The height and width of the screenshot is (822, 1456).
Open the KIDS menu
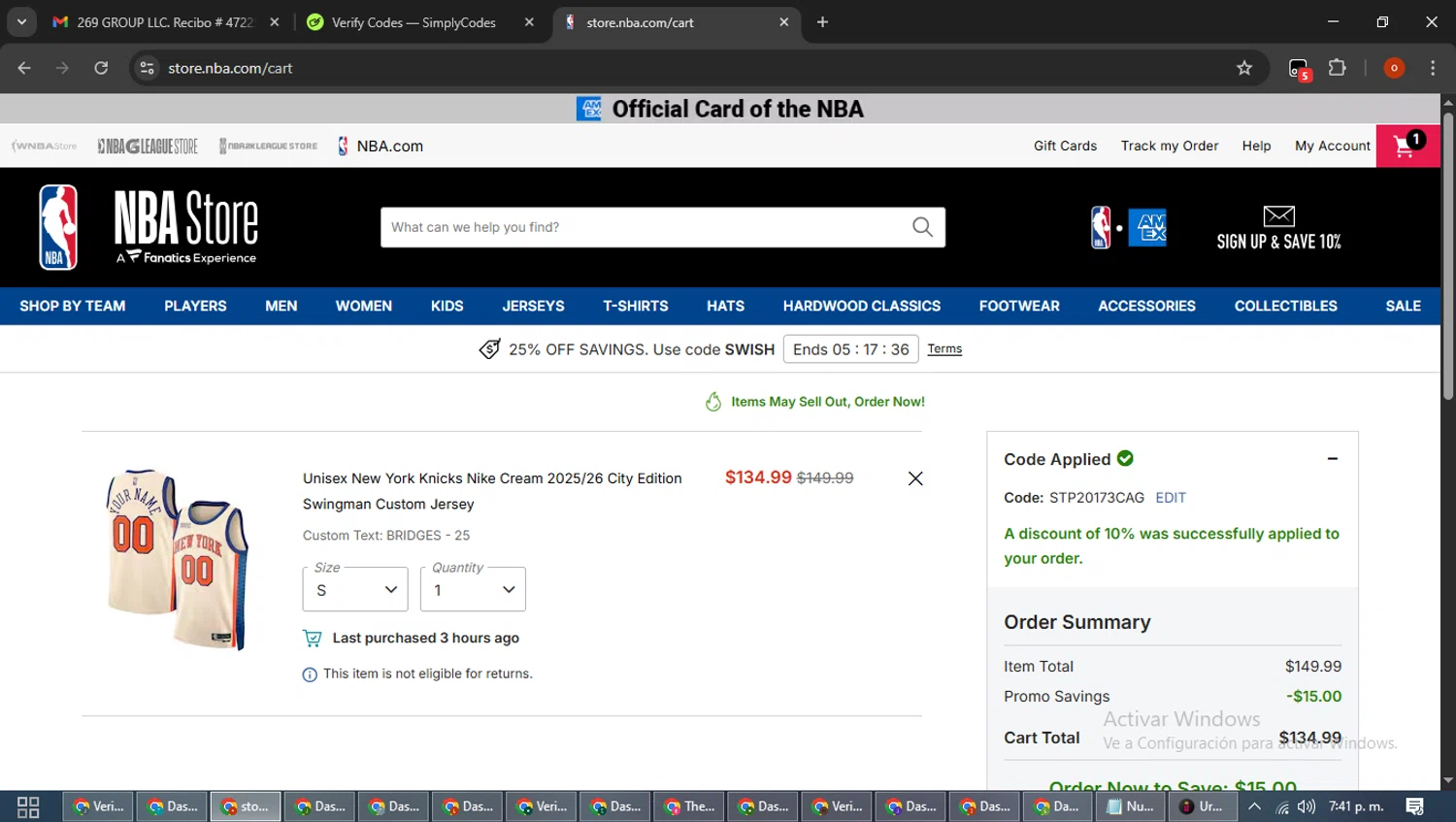tap(447, 306)
